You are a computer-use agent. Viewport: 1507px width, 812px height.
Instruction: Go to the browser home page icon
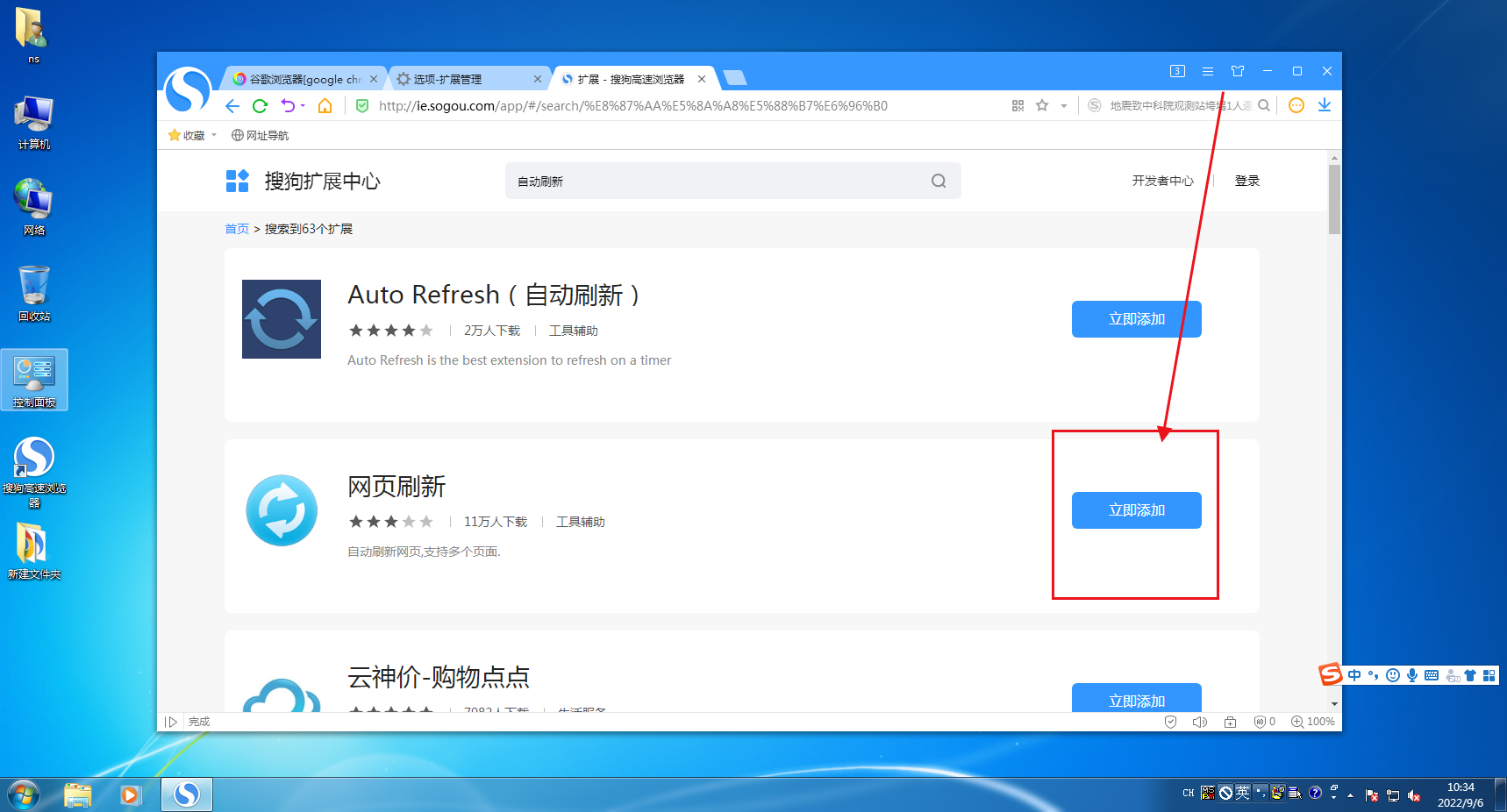(325, 106)
